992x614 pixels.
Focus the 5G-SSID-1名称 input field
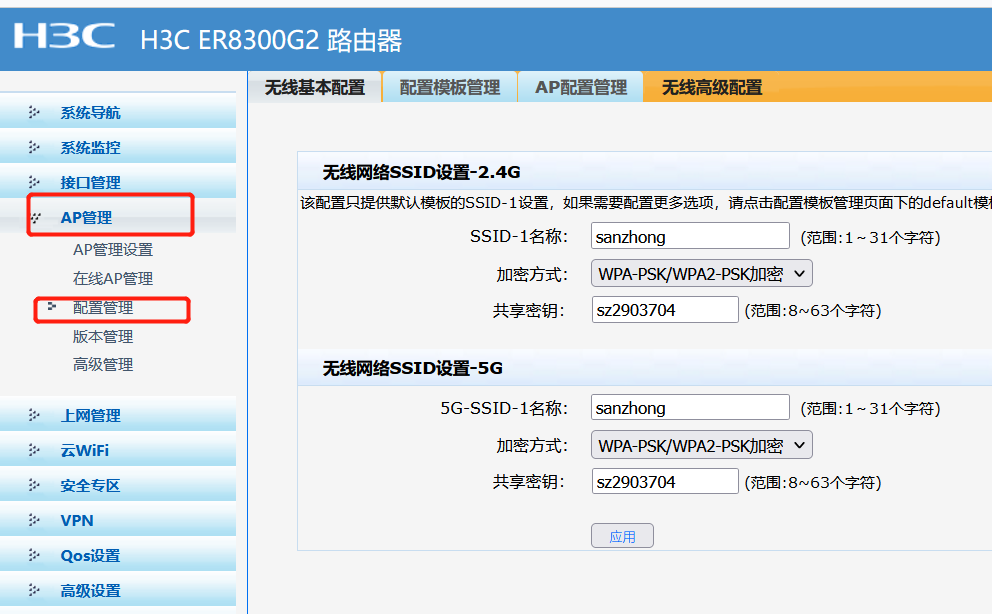tap(690, 407)
